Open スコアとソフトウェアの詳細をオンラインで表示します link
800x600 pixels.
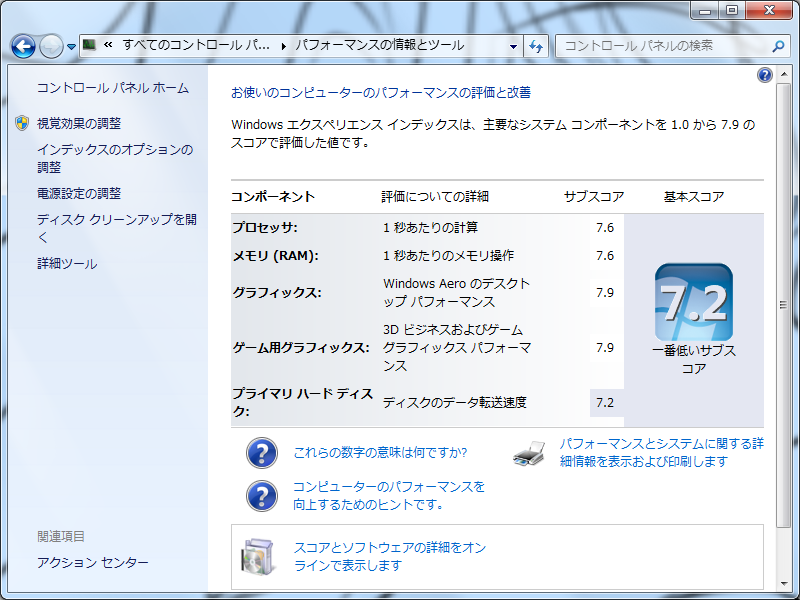pyautogui.click(x=390, y=557)
